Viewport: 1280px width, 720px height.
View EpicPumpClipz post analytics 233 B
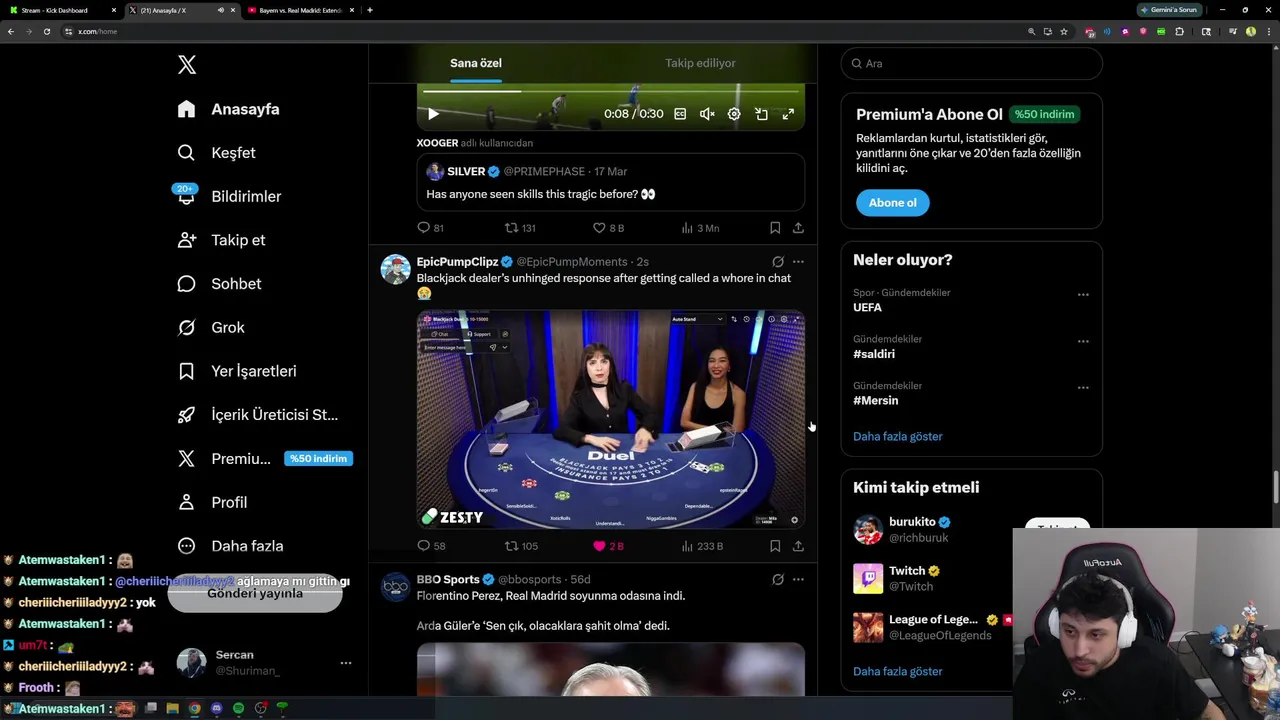(702, 546)
